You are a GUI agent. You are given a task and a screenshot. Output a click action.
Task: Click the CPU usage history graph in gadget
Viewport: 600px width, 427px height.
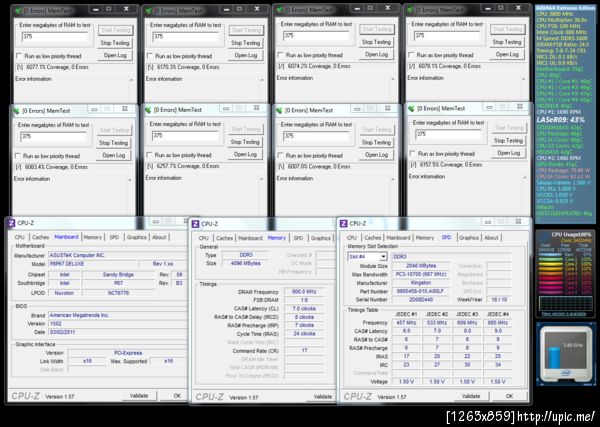tap(564, 303)
